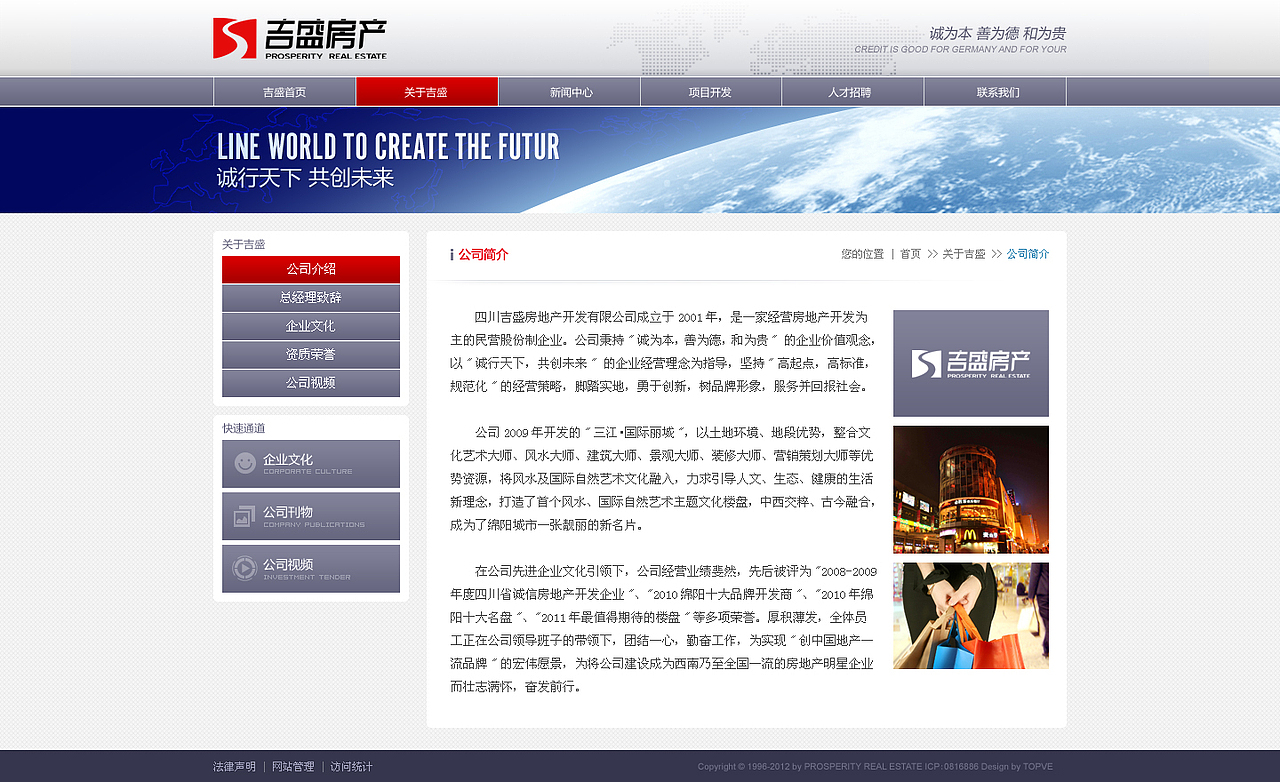Click the 诚行天下 共创未来 banner slogan

(305, 178)
